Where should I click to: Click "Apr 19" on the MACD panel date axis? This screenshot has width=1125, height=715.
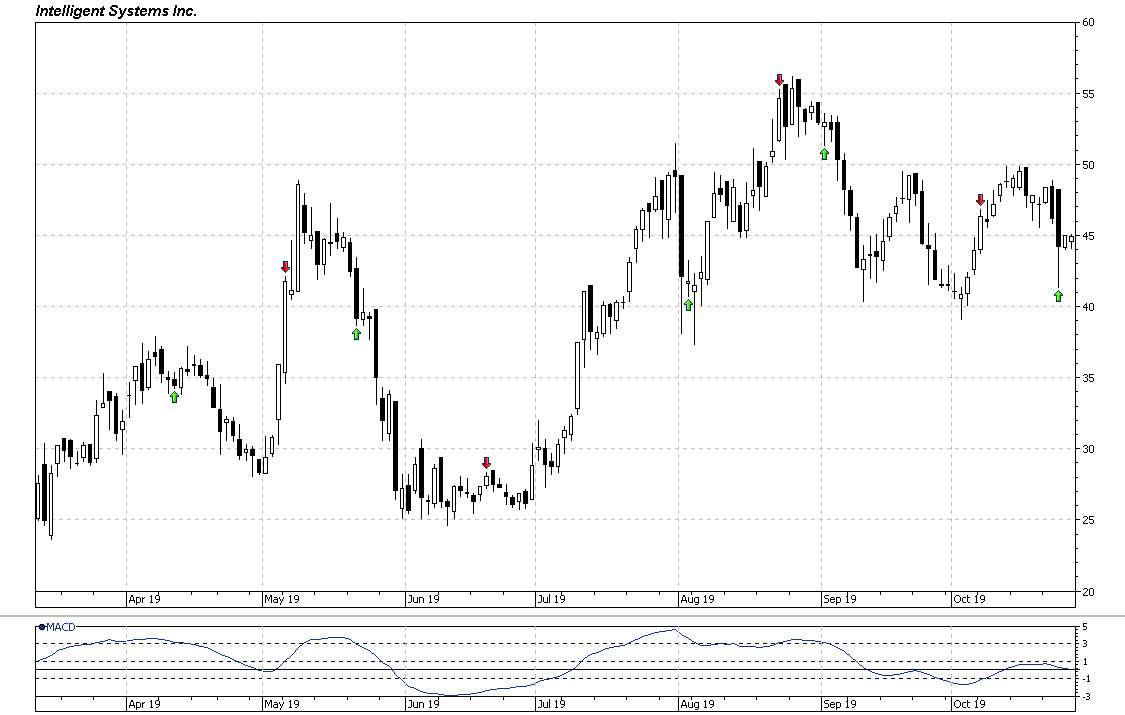pyautogui.click(x=144, y=704)
